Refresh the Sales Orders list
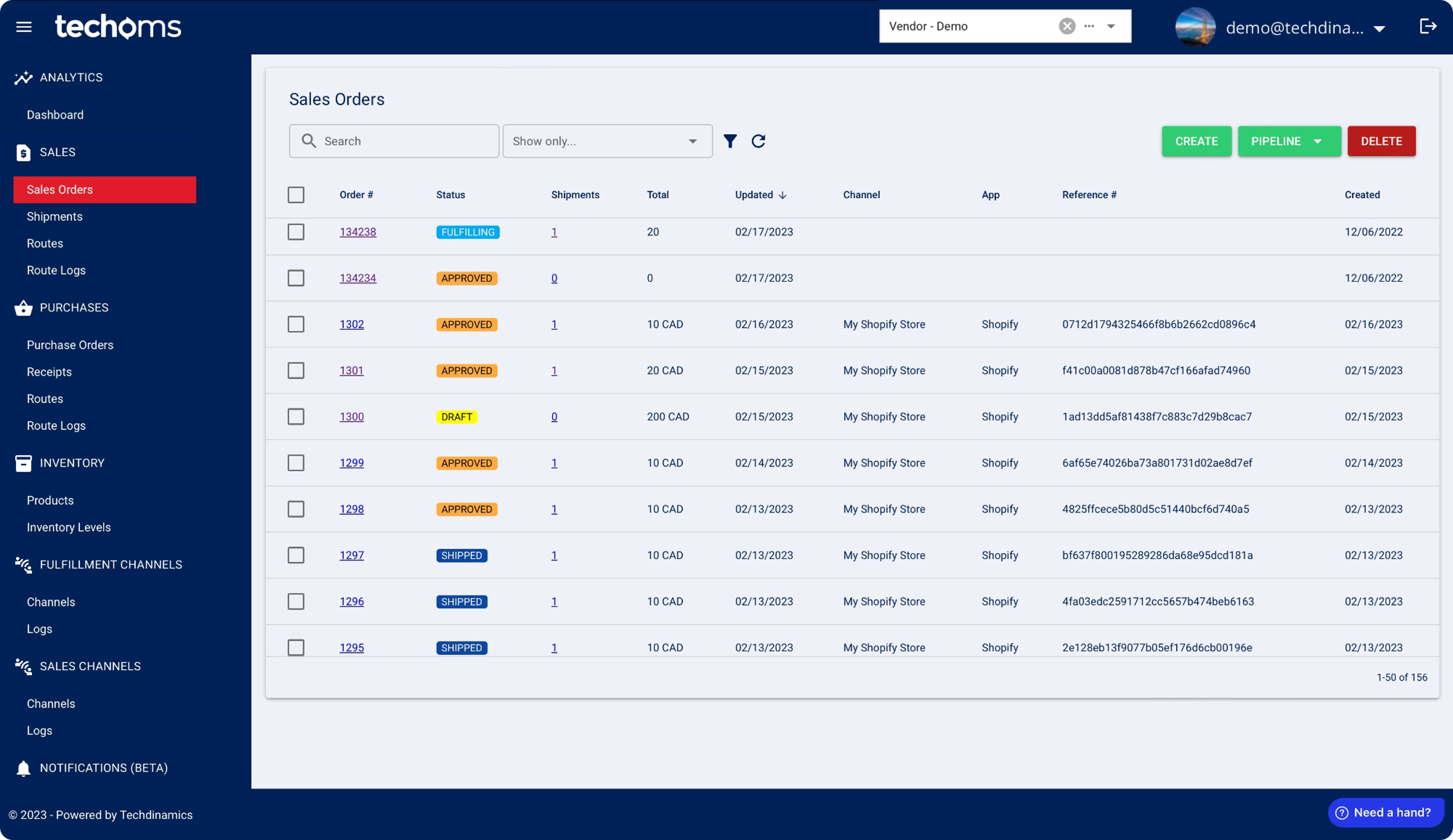 point(759,141)
